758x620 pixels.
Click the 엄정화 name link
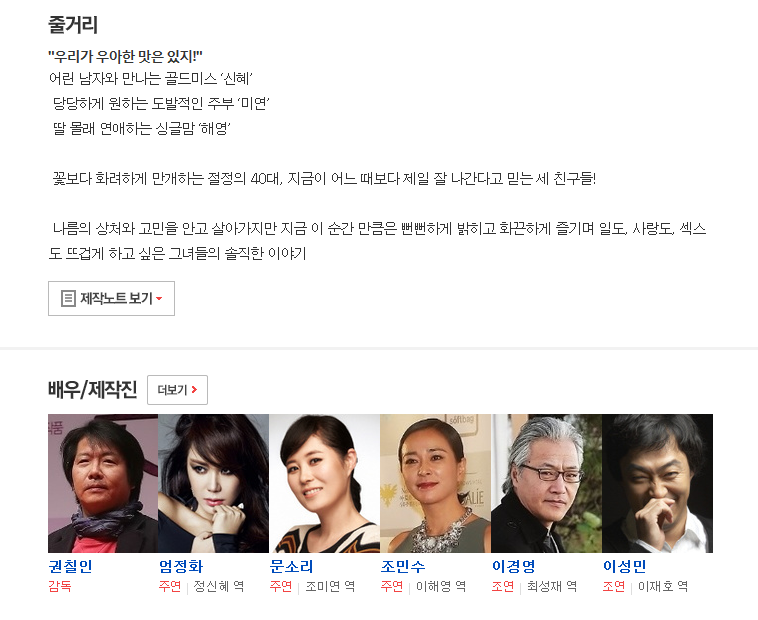click(x=181, y=566)
